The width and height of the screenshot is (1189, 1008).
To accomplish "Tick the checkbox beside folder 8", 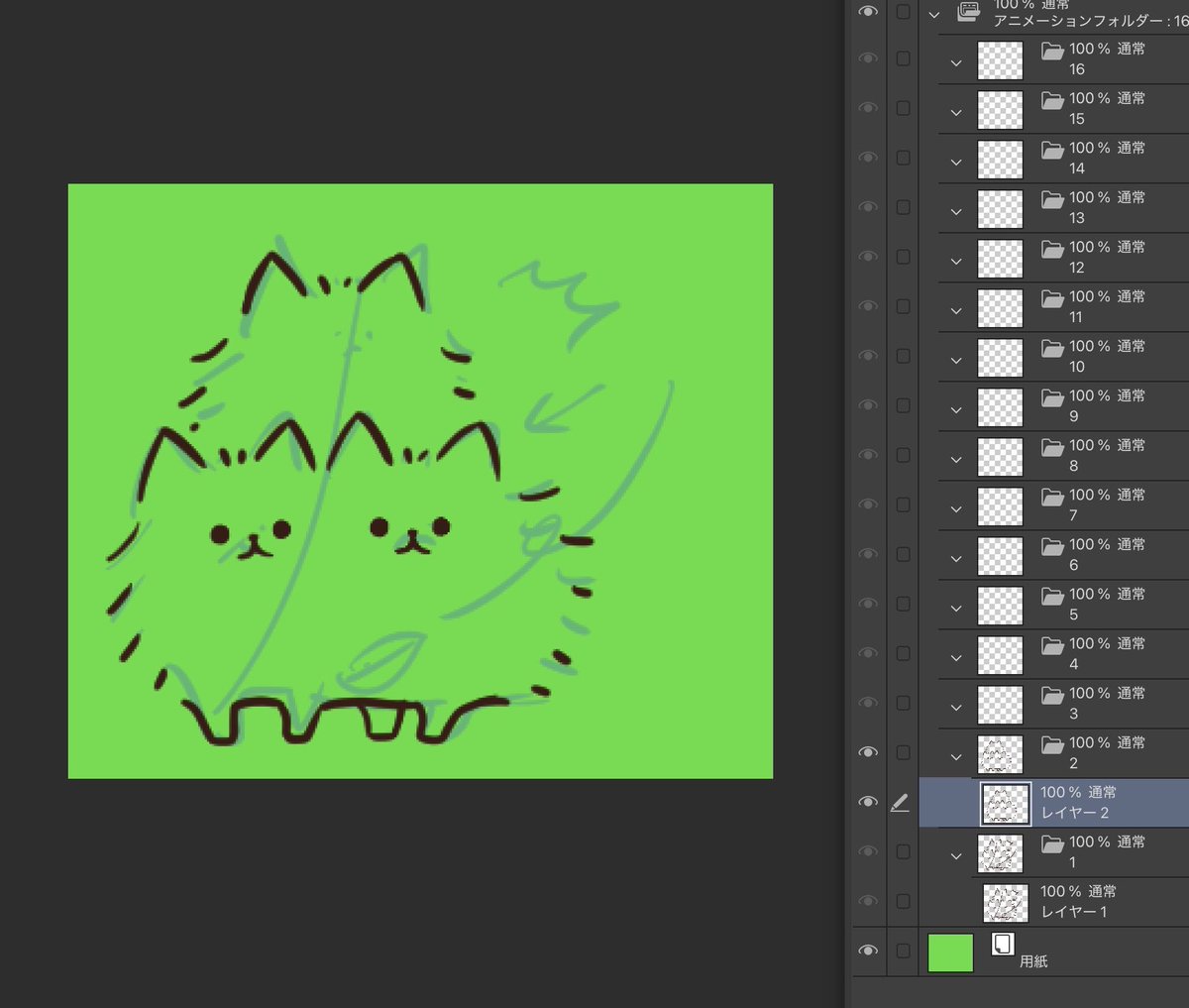I will point(903,455).
